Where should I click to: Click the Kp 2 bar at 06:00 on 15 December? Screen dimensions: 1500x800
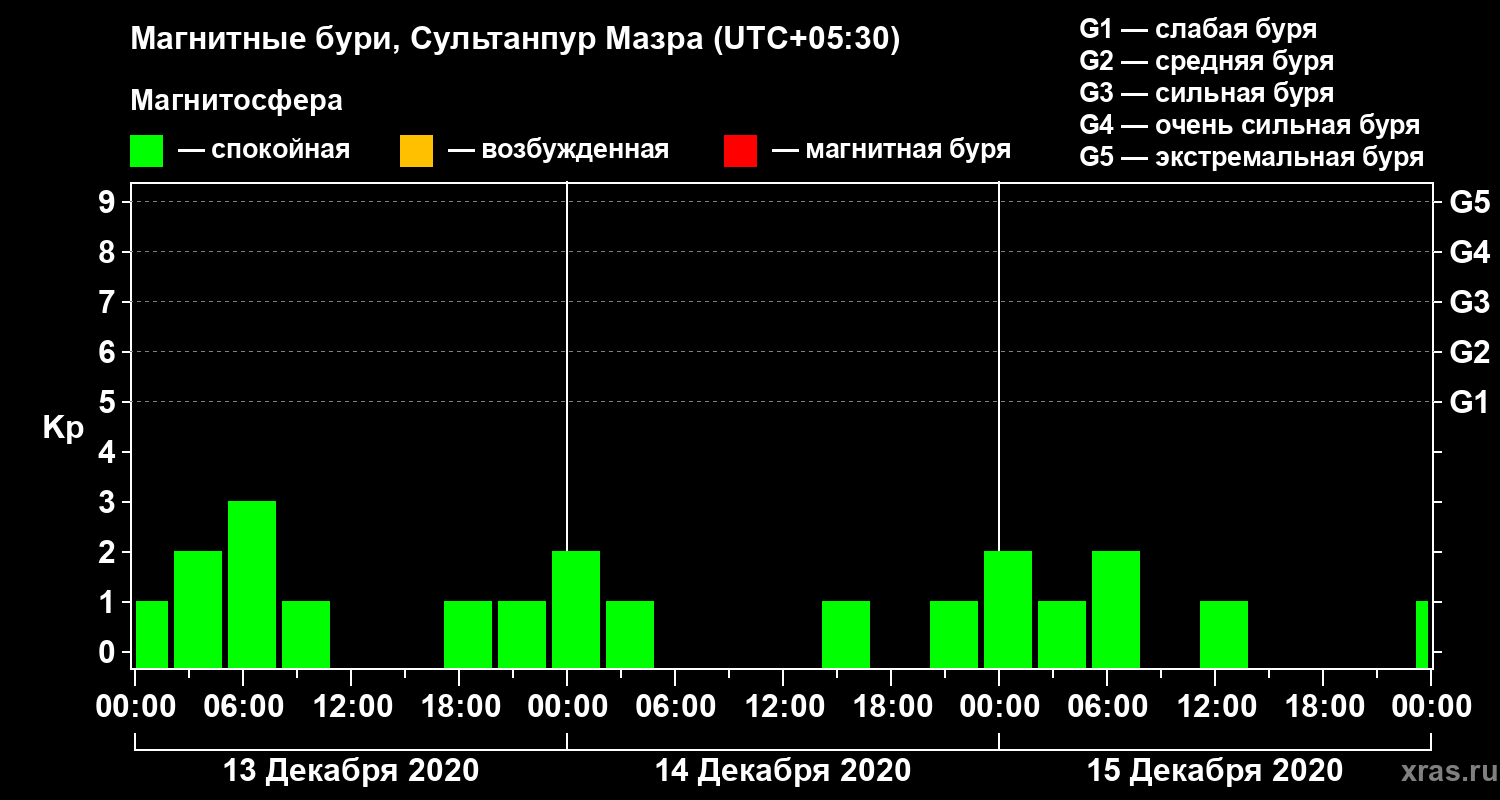click(x=1116, y=609)
